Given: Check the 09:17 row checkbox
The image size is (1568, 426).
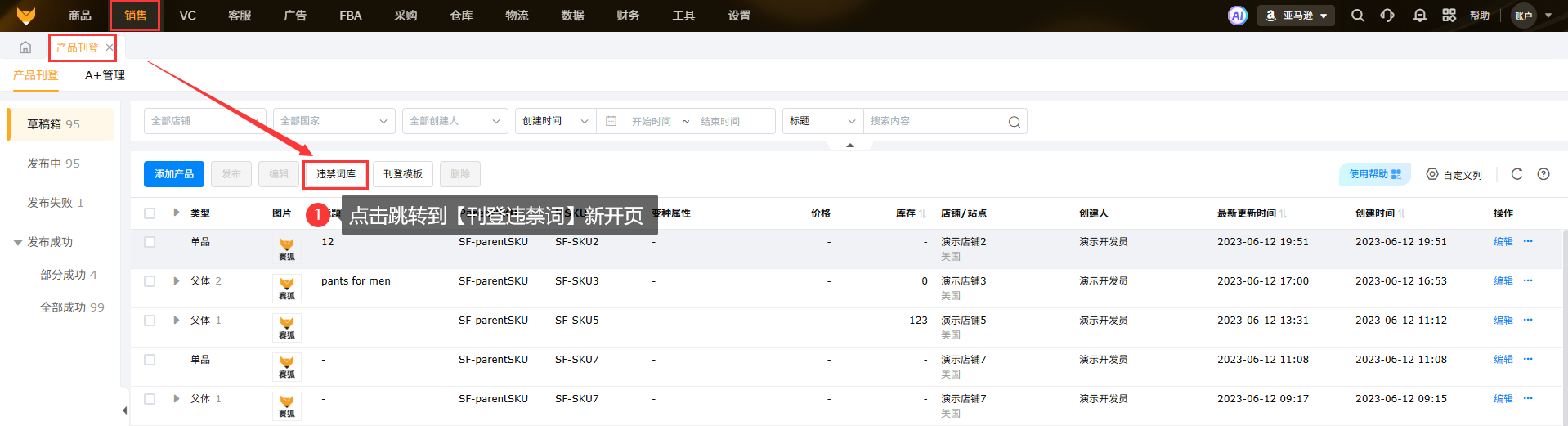Looking at the screenshot, I should [150, 399].
